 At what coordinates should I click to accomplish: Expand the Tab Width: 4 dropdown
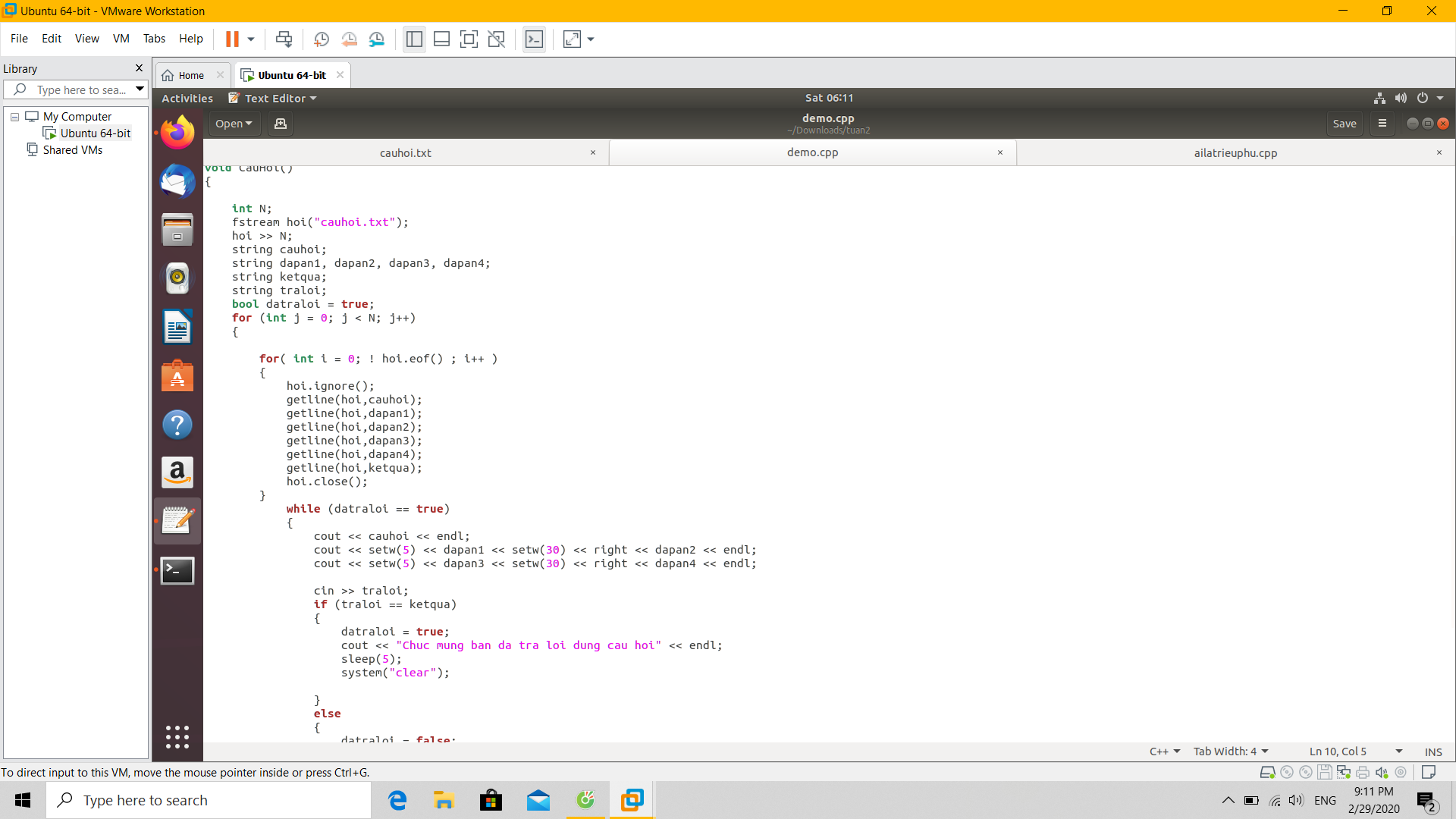(x=1230, y=752)
